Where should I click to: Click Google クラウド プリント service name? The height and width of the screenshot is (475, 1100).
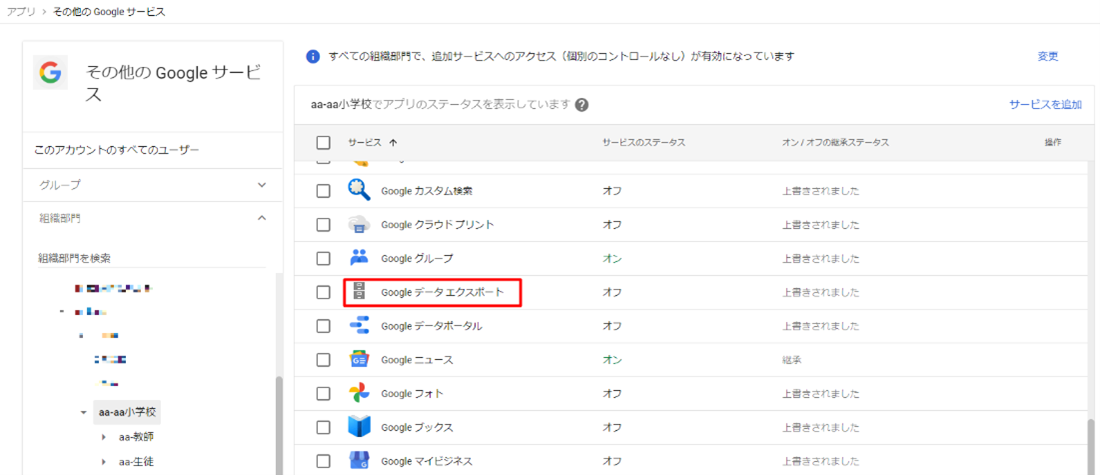[438, 225]
